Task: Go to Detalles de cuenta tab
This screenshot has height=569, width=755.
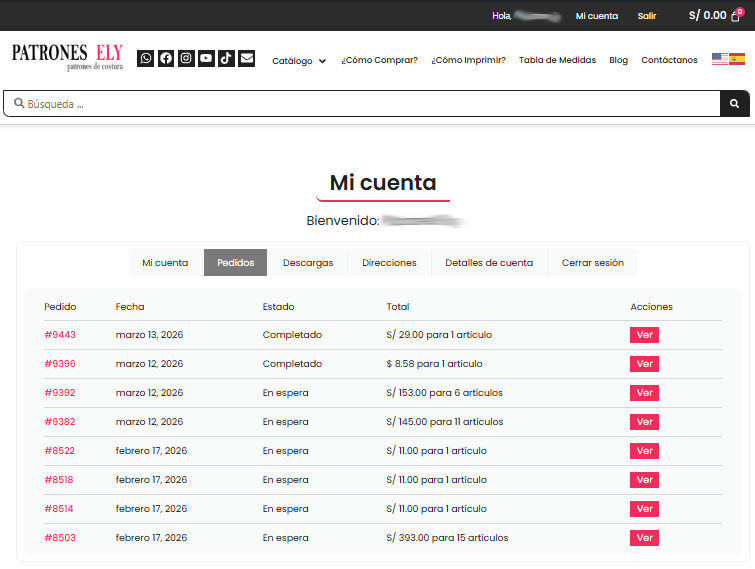Action: tap(489, 263)
